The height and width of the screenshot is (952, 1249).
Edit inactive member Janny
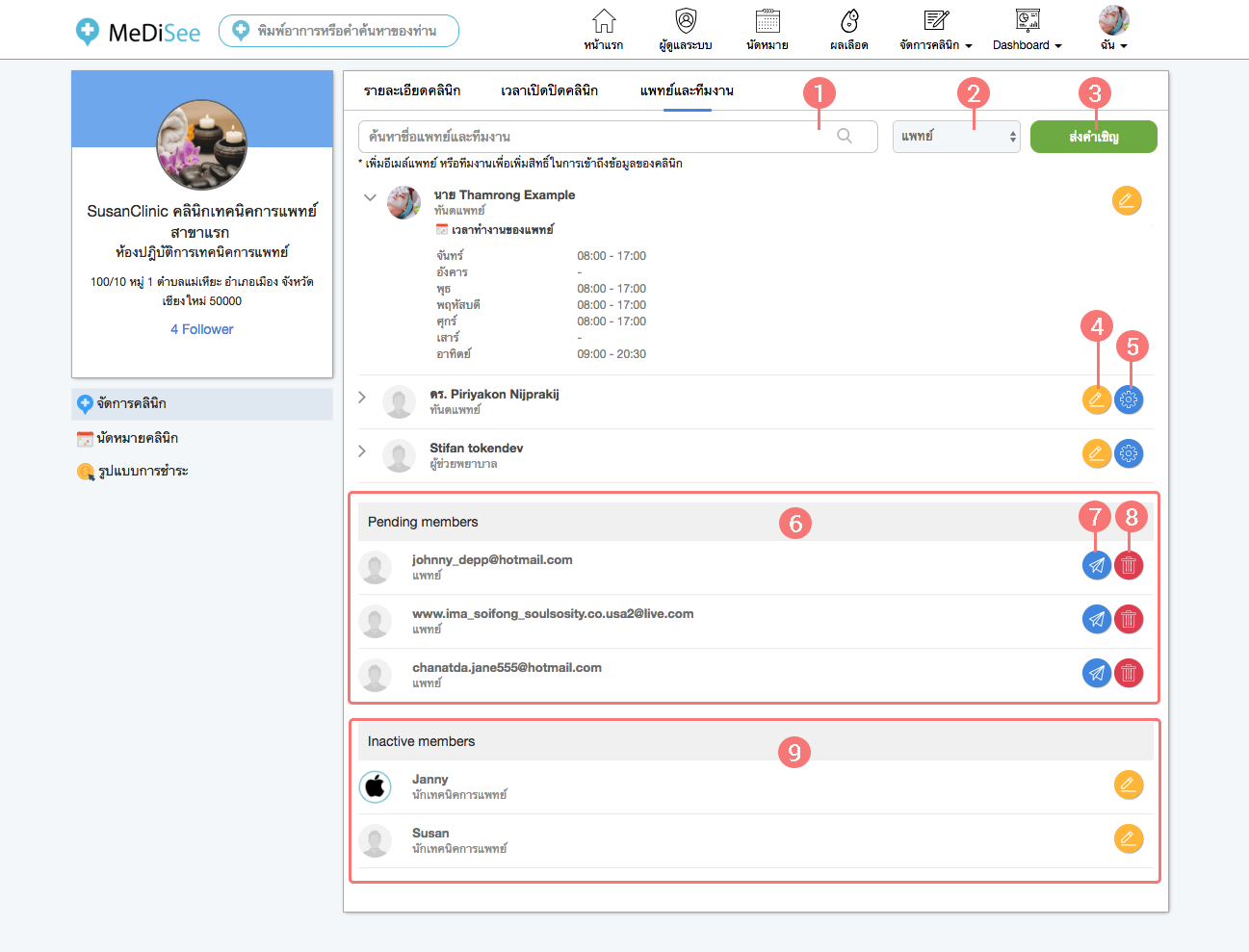pos(1128,785)
